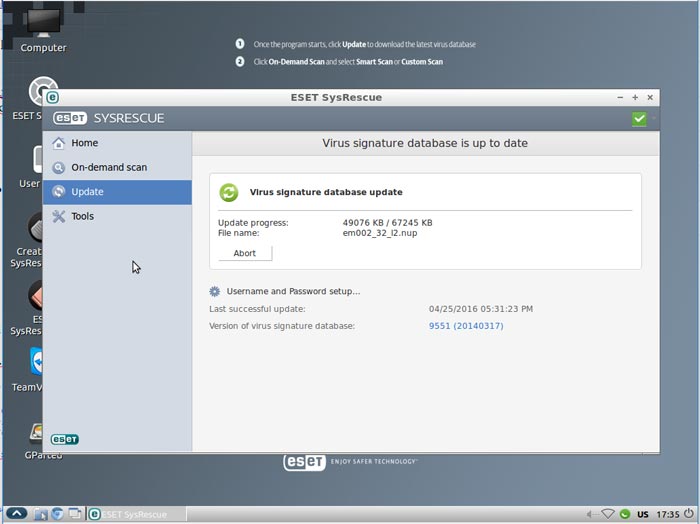Click the Home house icon
Screen dimensions: 700x524
pyautogui.click(x=58, y=143)
